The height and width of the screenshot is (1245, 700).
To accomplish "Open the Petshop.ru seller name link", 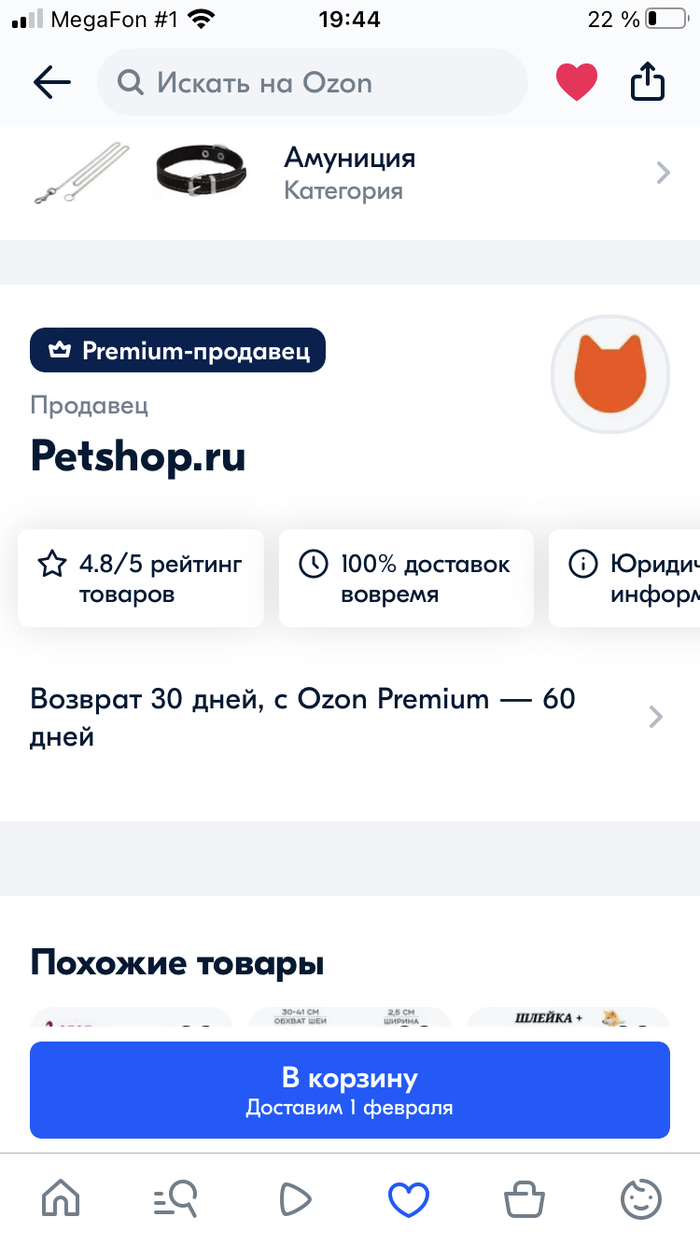I will pos(138,456).
